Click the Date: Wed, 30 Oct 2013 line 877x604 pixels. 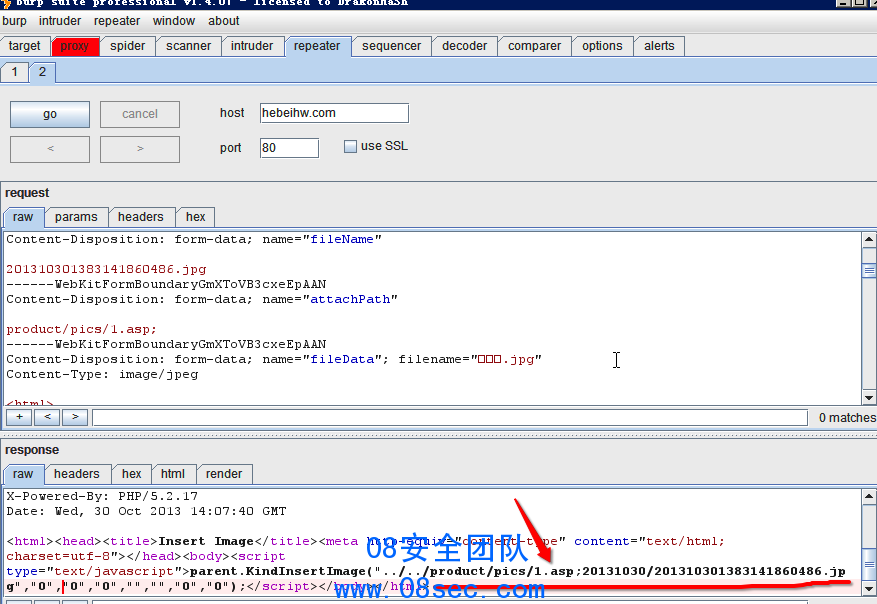[x=146, y=512]
